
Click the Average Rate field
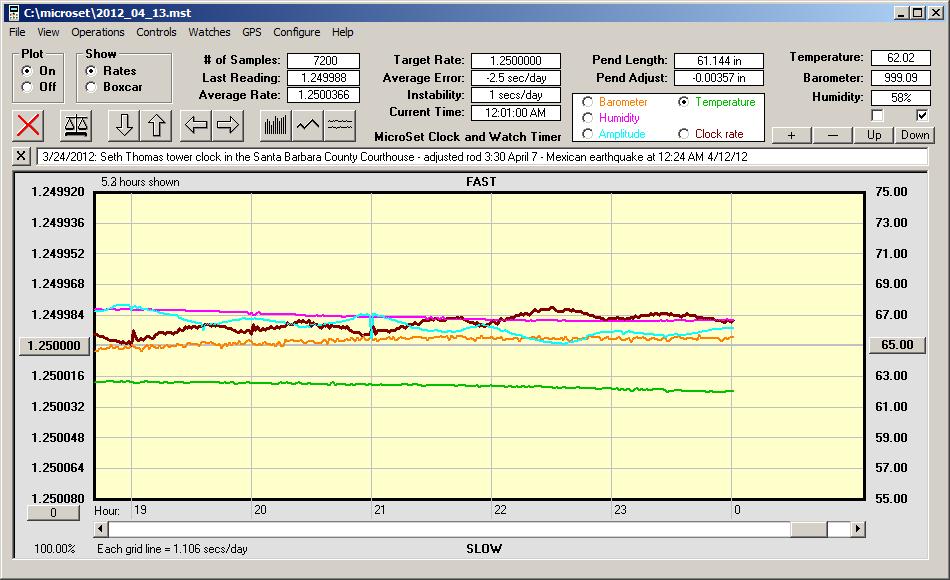324,95
